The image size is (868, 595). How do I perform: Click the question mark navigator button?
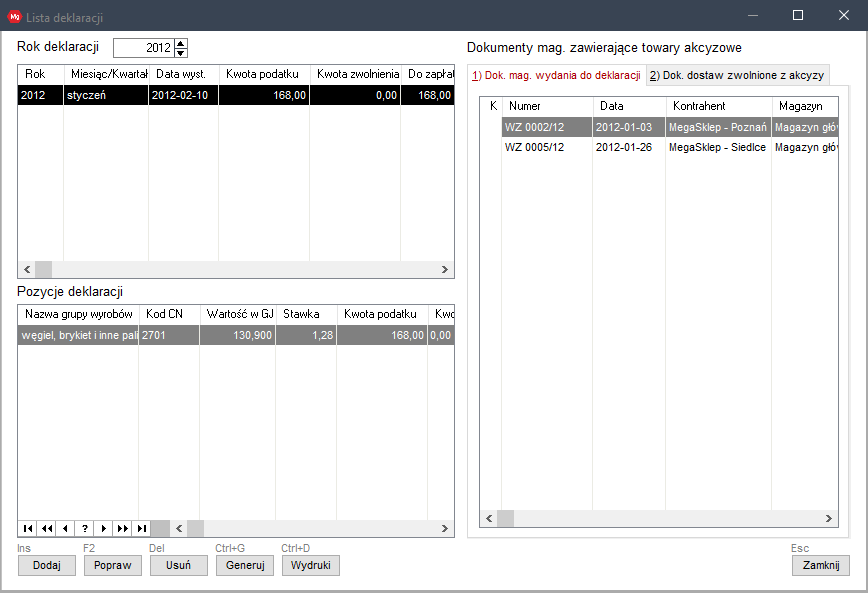(x=85, y=528)
